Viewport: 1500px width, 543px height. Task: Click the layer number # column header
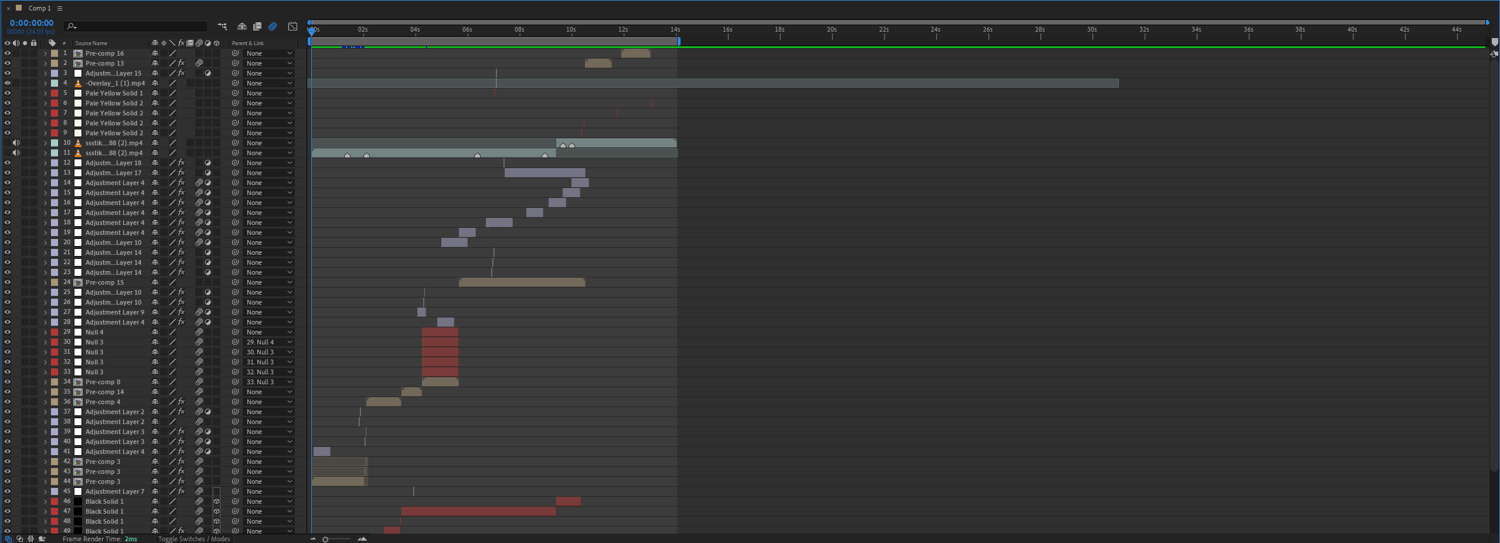point(64,43)
